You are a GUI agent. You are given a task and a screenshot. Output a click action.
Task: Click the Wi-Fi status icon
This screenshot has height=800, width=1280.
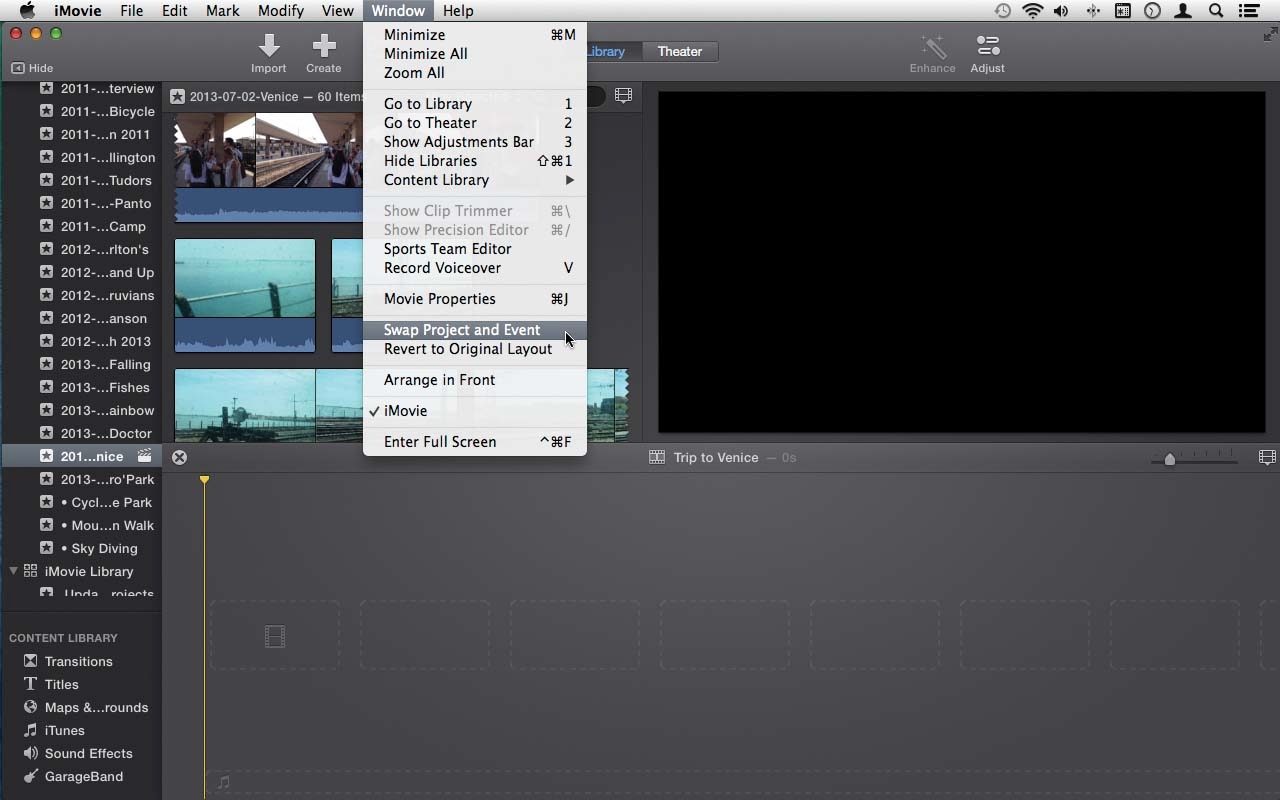1033,11
